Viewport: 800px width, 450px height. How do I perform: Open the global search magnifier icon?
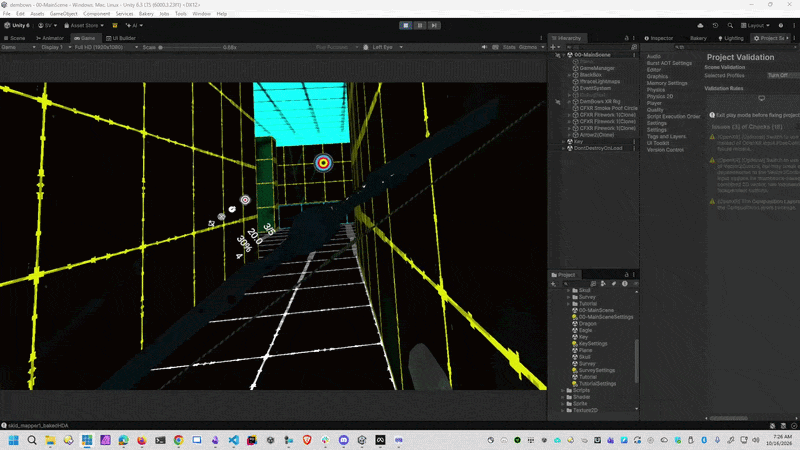click(x=730, y=26)
